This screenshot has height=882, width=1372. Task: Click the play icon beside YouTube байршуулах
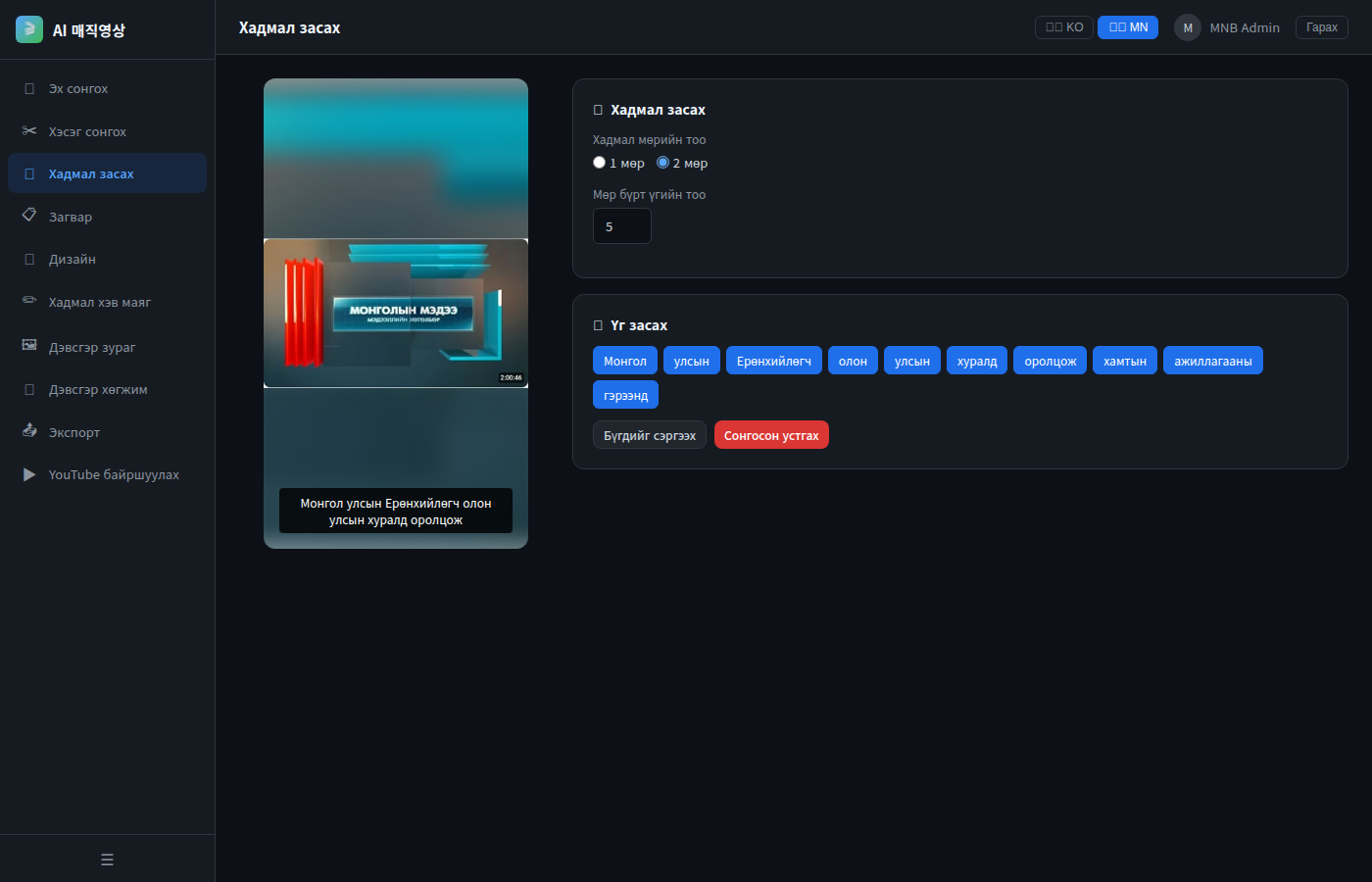click(29, 474)
